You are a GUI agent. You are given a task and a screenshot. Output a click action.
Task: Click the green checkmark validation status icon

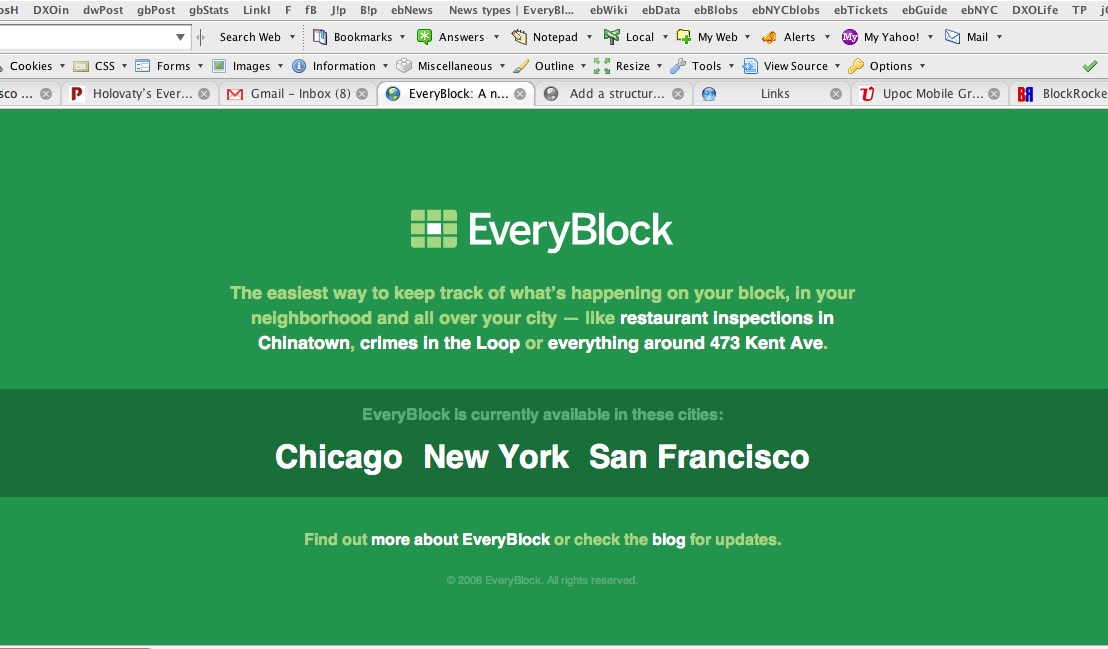click(x=1090, y=66)
